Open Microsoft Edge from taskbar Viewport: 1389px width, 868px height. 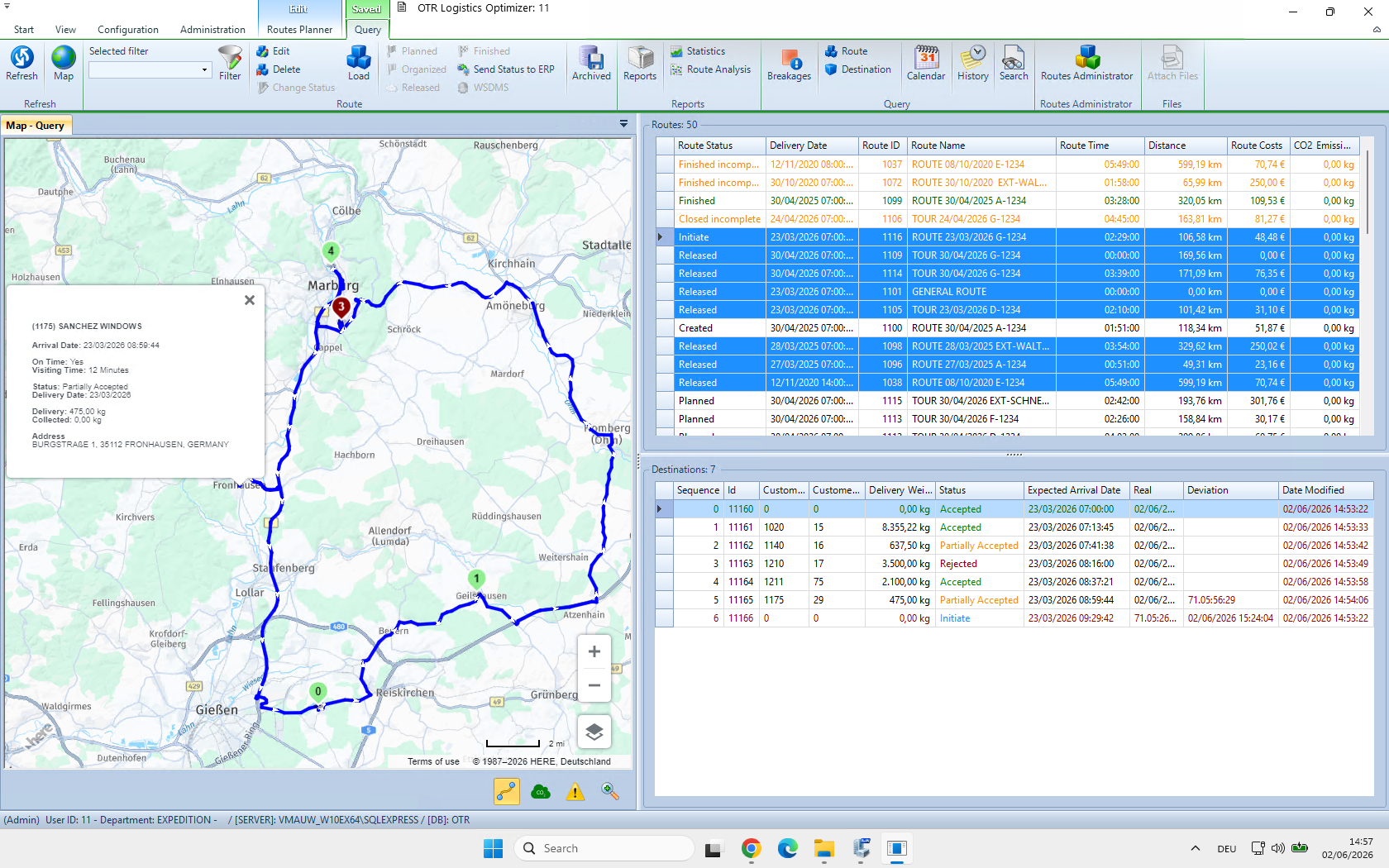click(787, 848)
